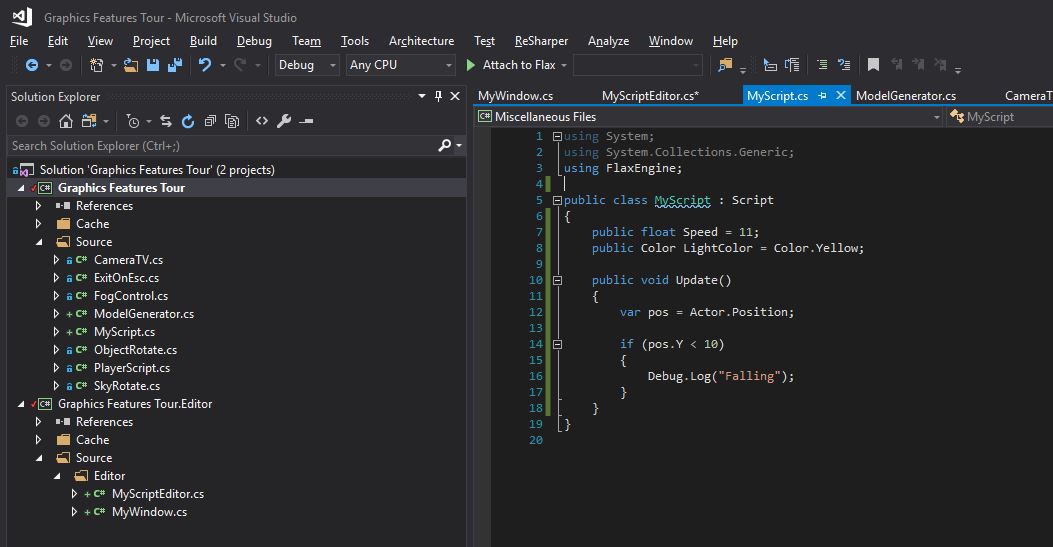Collapse the Graphics Features Tour.Editor project

click(x=21, y=404)
